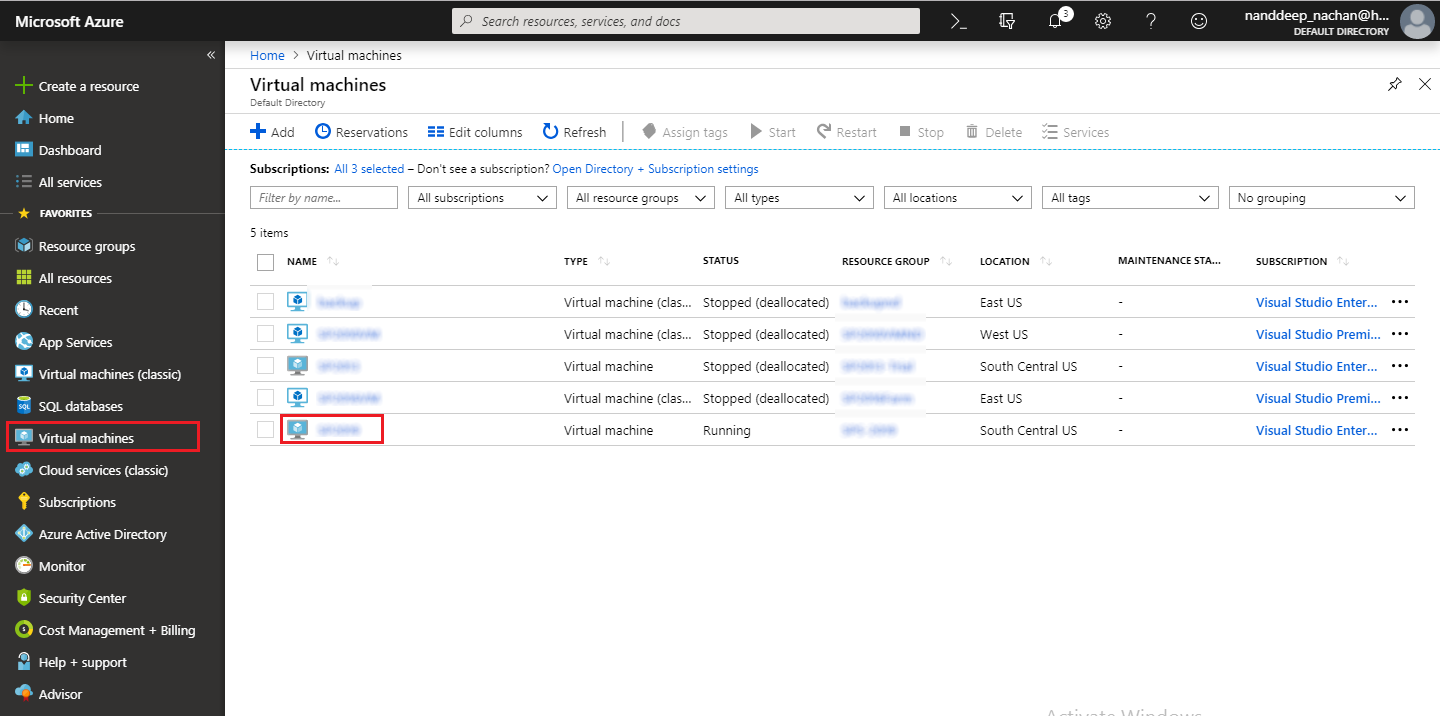
Task: Open the ellipsis menu for the Running VM
Action: (x=1400, y=430)
